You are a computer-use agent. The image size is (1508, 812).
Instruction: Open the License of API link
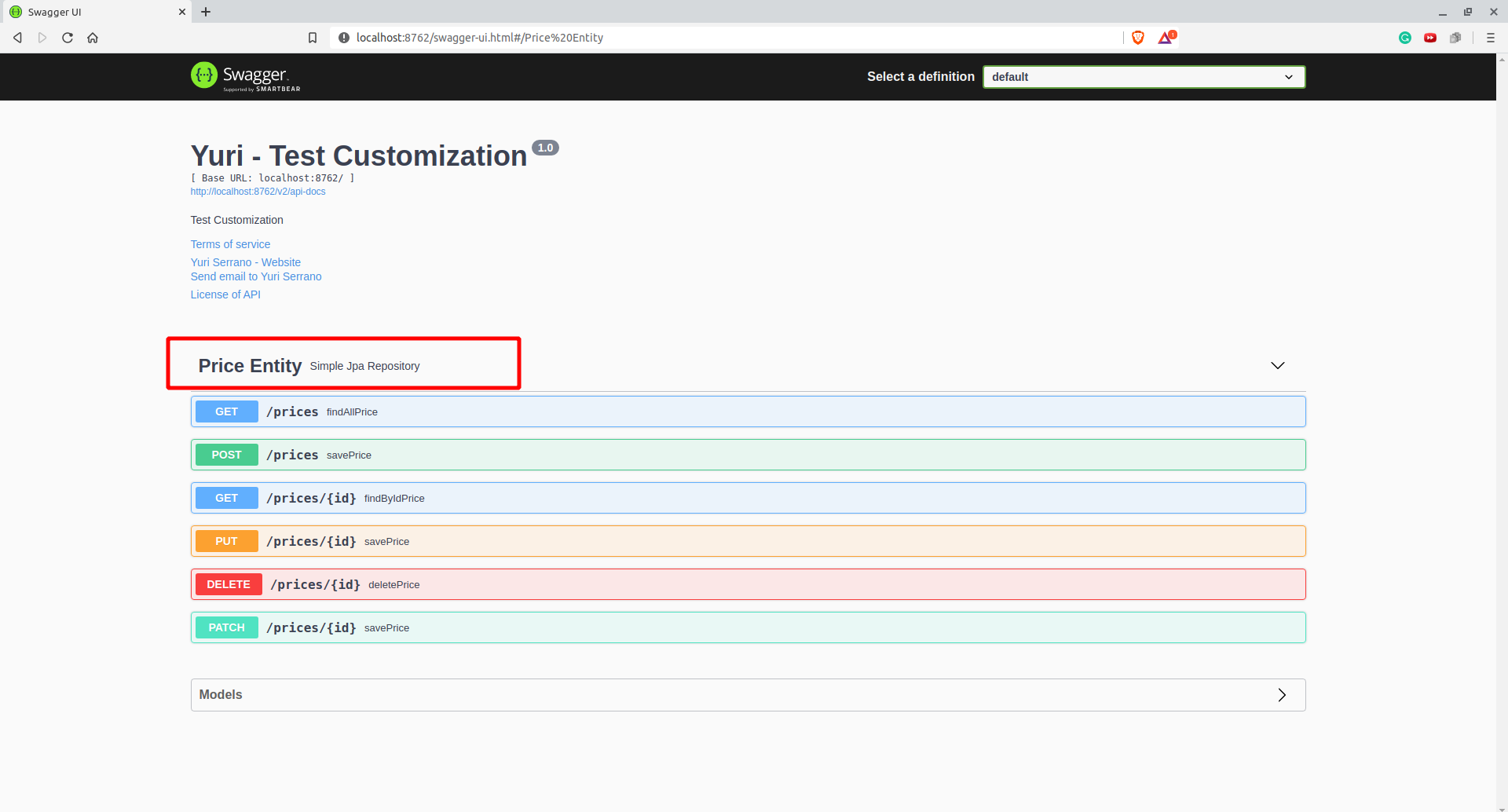click(225, 294)
